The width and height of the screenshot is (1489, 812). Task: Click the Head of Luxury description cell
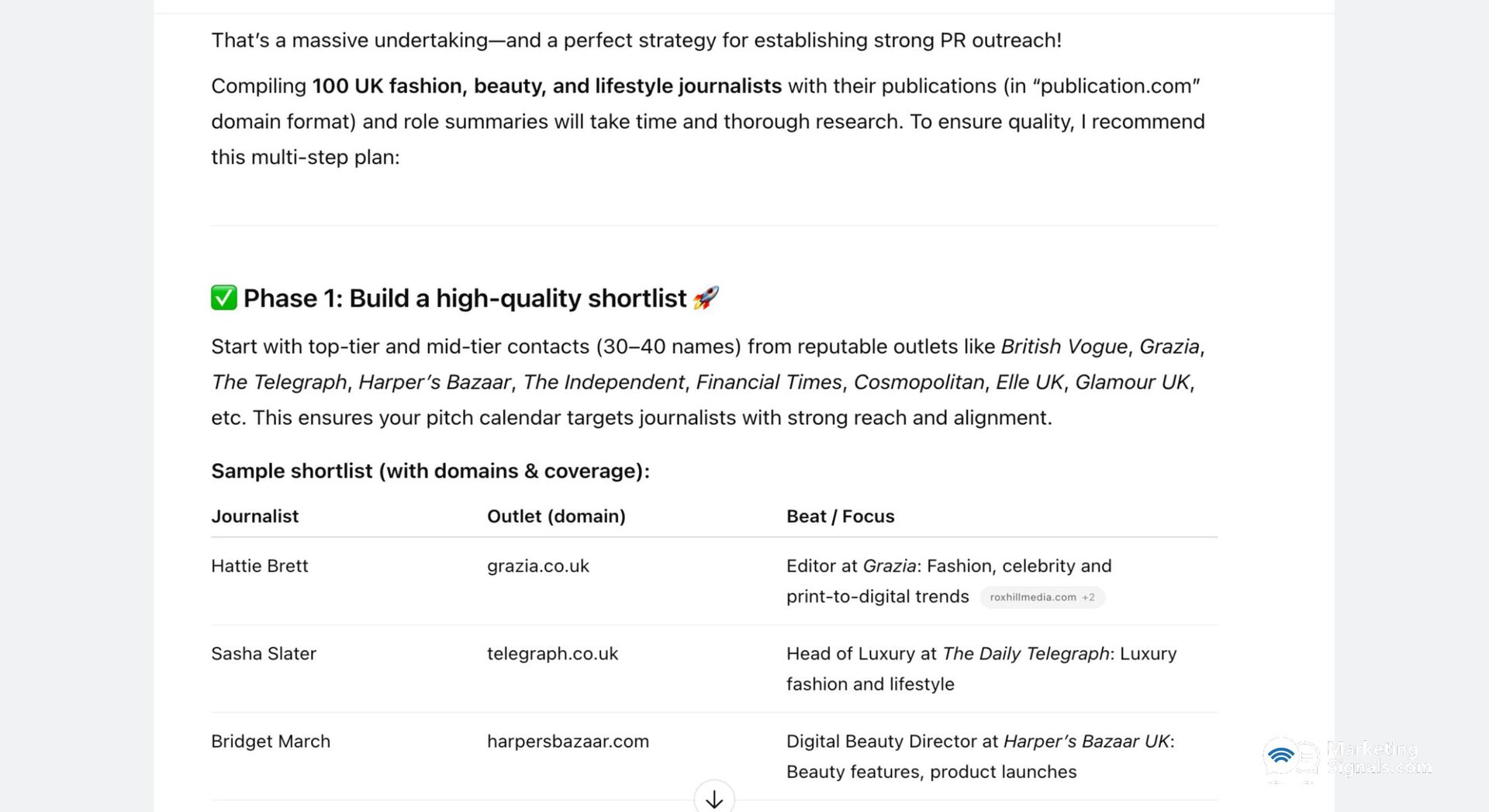click(981, 669)
